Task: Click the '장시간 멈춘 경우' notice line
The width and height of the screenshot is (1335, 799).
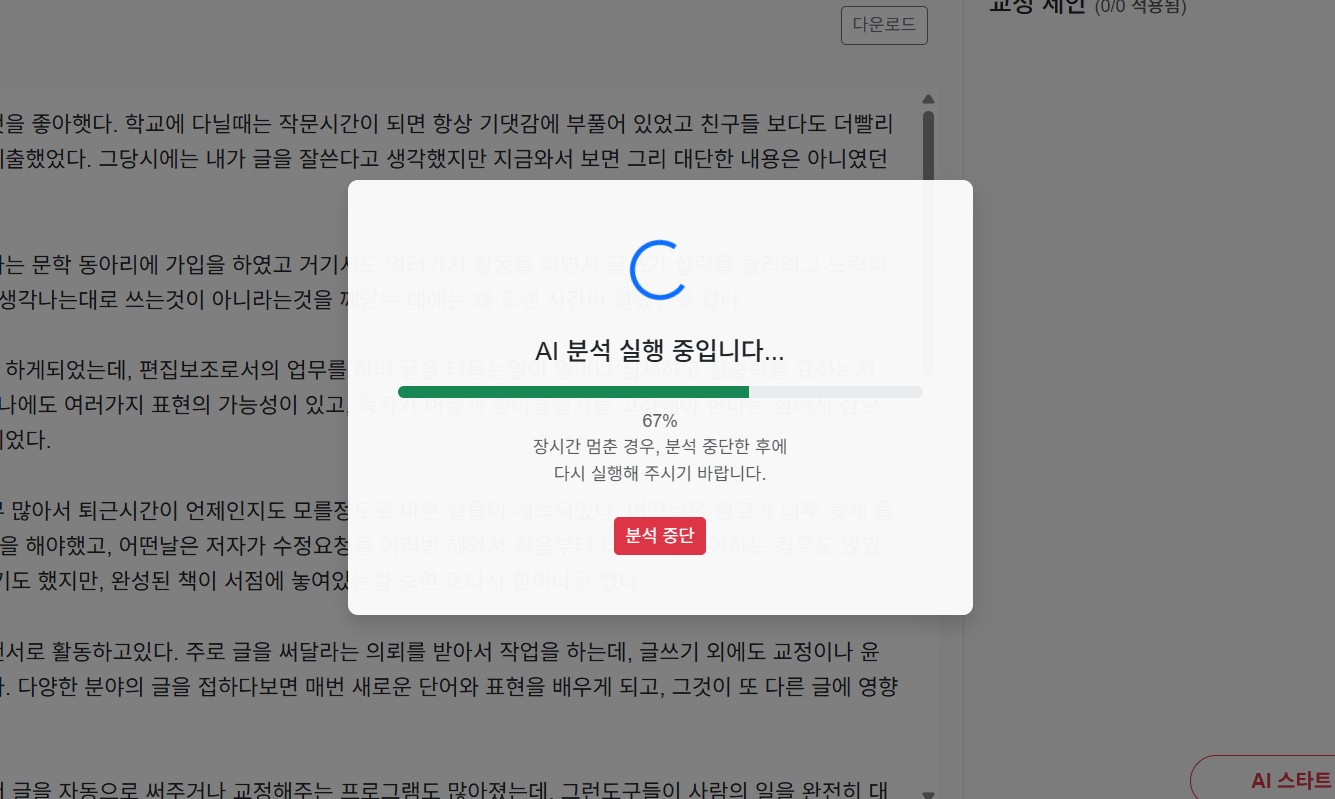Action: pyautogui.click(x=660, y=446)
